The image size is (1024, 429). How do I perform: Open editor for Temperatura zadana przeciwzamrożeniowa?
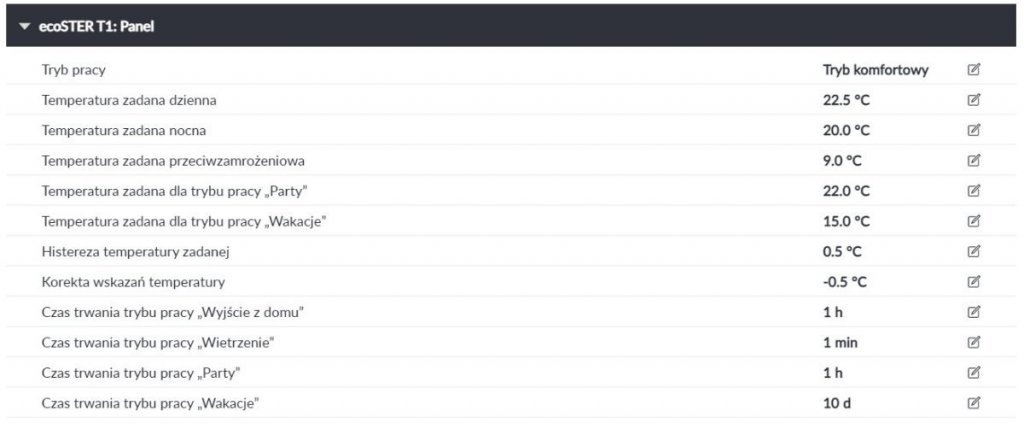point(973,160)
